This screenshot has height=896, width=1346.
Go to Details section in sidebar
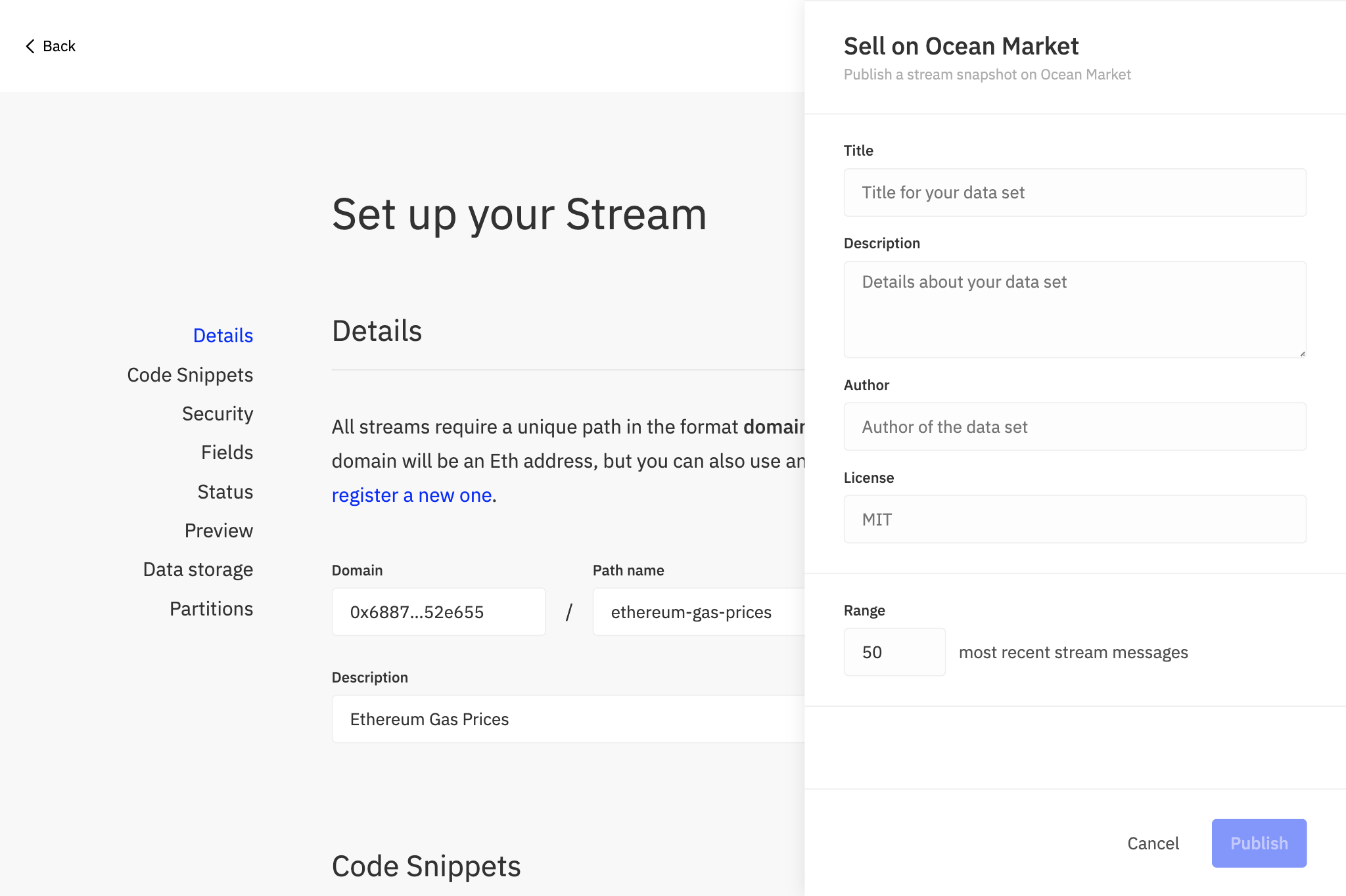[223, 336]
